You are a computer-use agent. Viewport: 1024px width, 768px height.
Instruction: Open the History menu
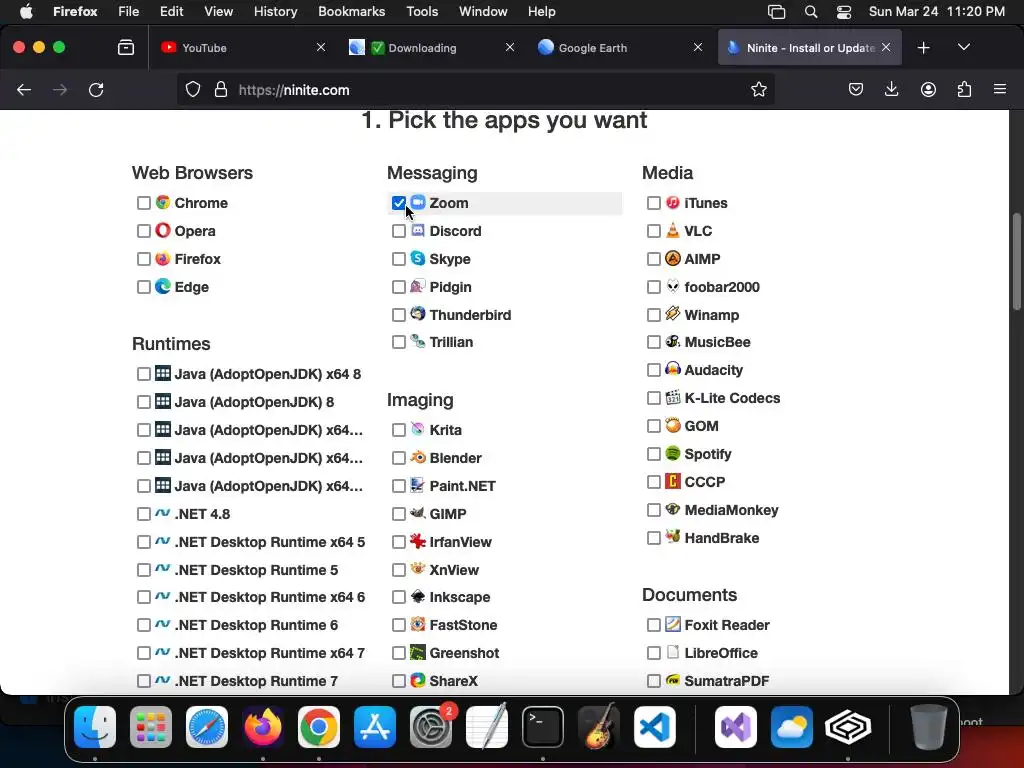click(x=275, y=11)
